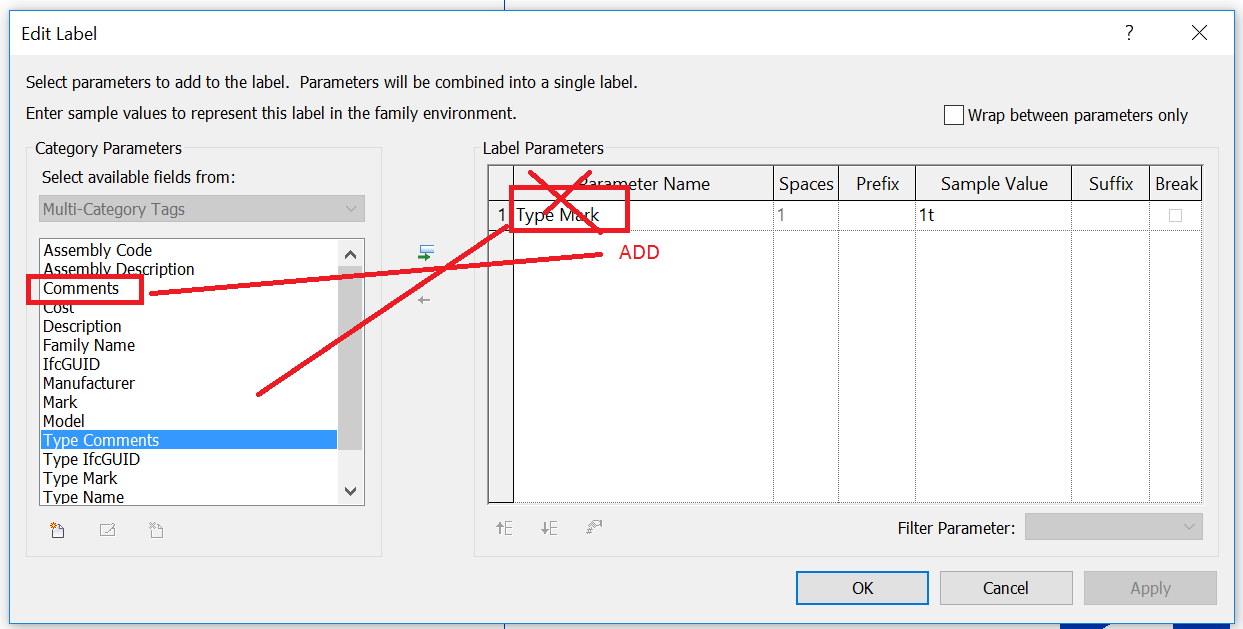Delete the selected parameter
Viewport: 1243px width, 629px height.
156,529
